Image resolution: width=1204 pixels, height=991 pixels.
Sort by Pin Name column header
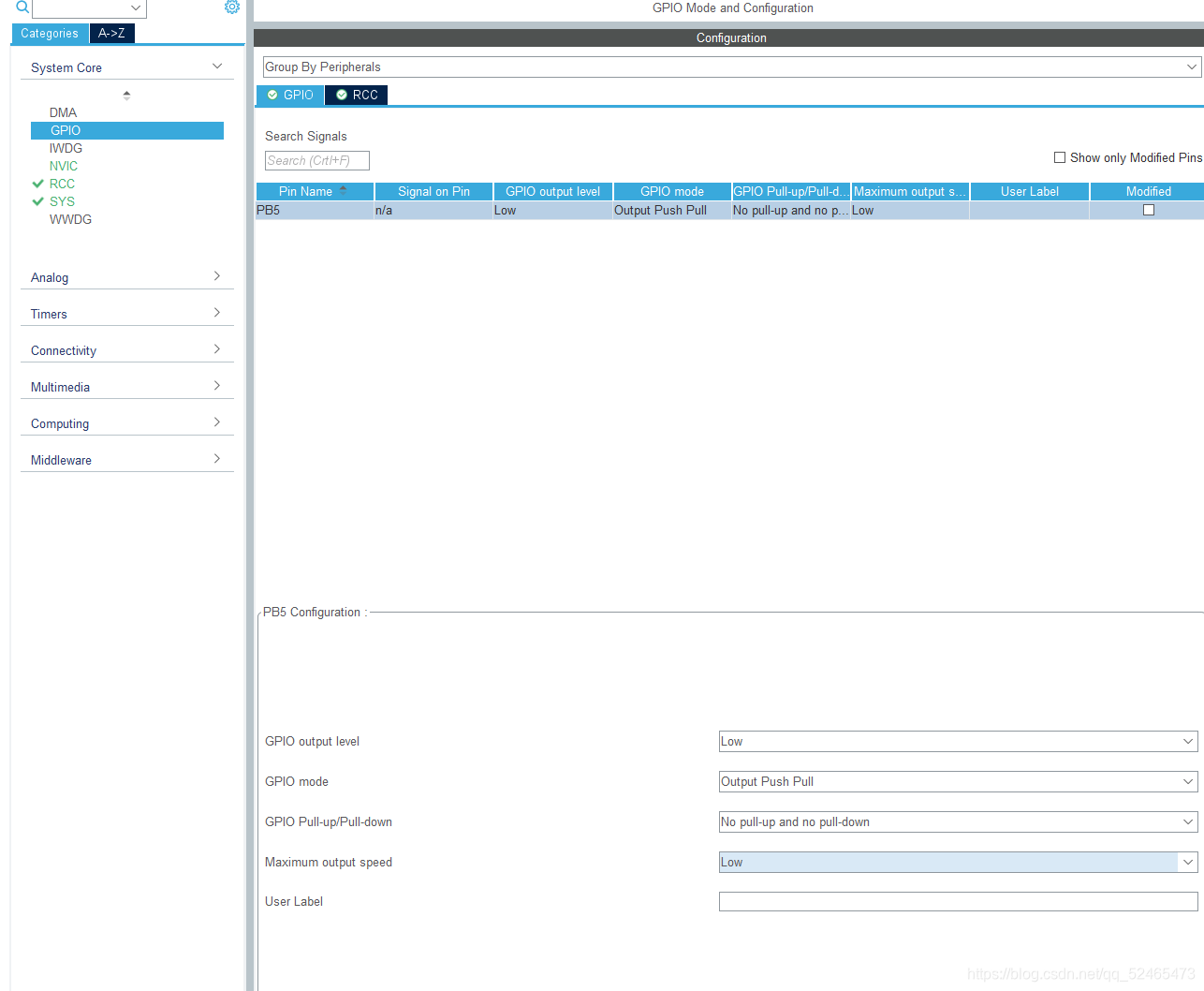click(x=315, y=191)
